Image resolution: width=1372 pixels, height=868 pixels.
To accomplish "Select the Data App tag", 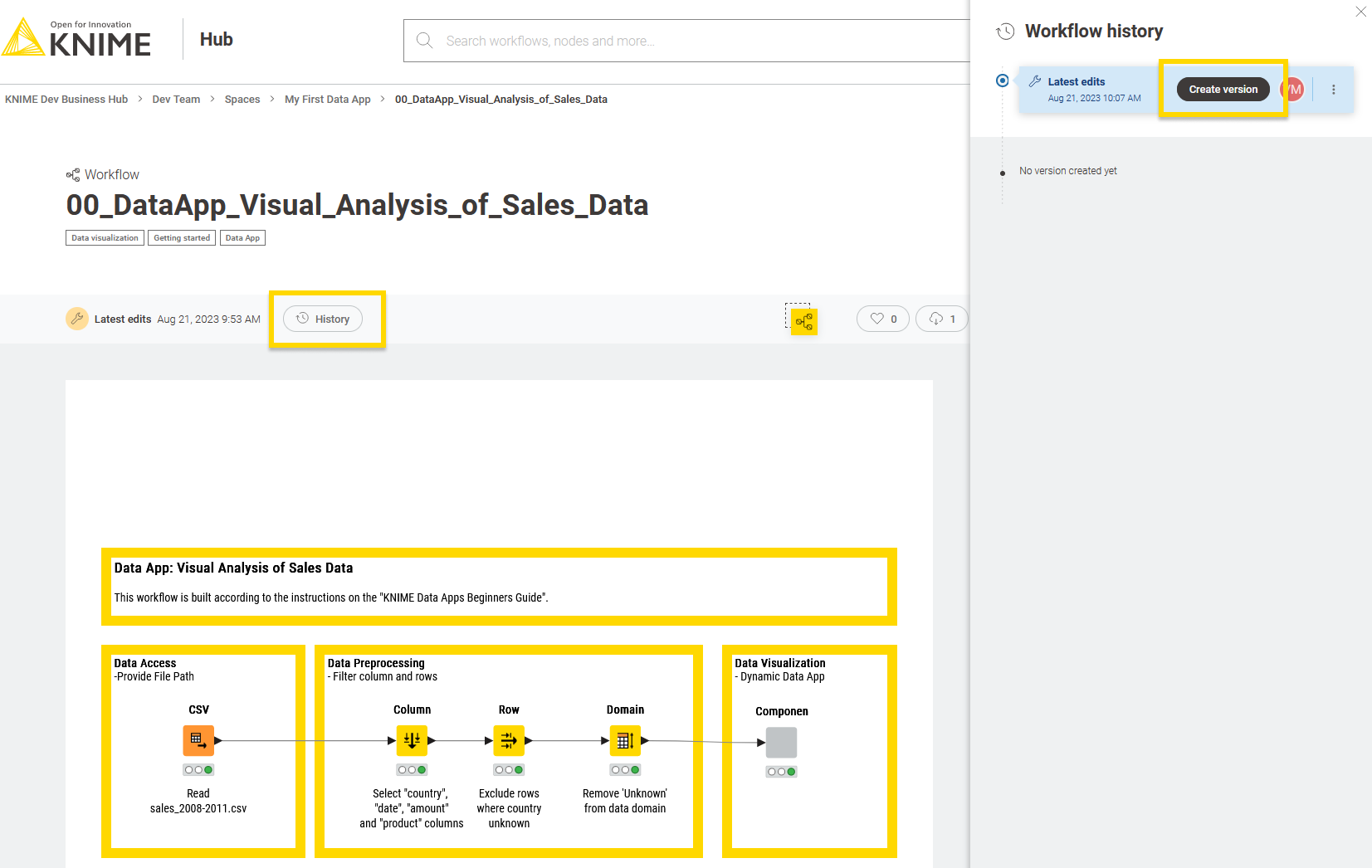I will [242, 238].
